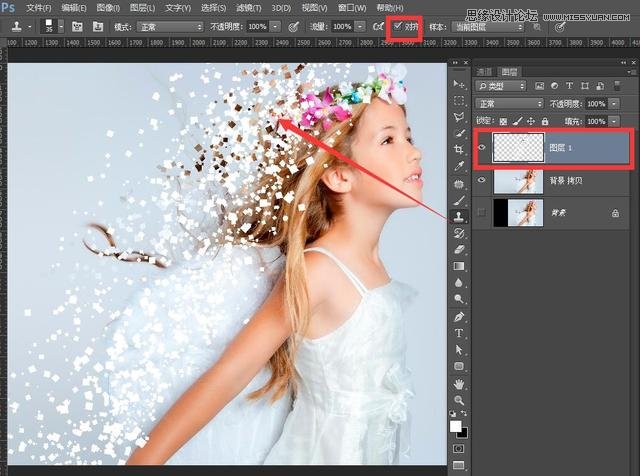The height and width of the screenshot is (476, 640).
Task: Select the Pen tool
Action: (x=459, y=317)
